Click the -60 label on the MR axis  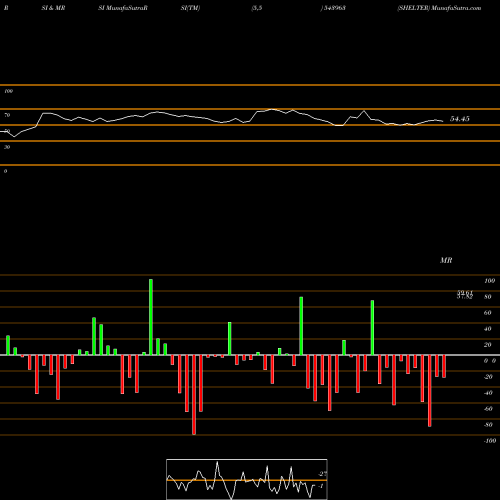[x=488, y=409]
